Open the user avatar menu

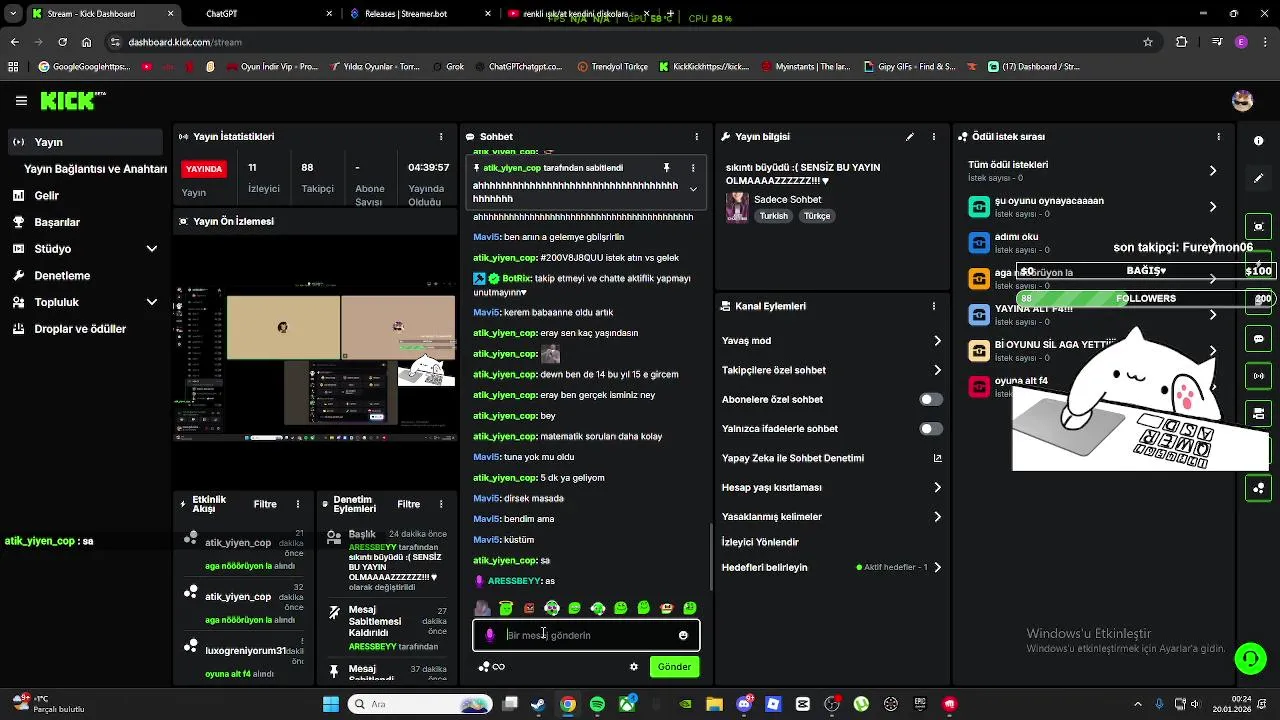click(x=1243, y=101)
